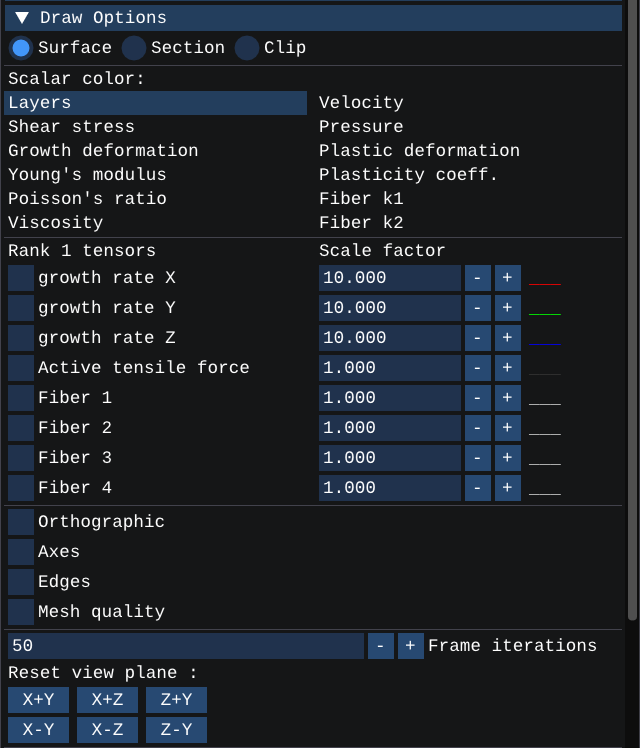This screenshot has height=748, width=640.
Task: Enable Fiber 4 checkbox
Action: [x=21, y=488]
